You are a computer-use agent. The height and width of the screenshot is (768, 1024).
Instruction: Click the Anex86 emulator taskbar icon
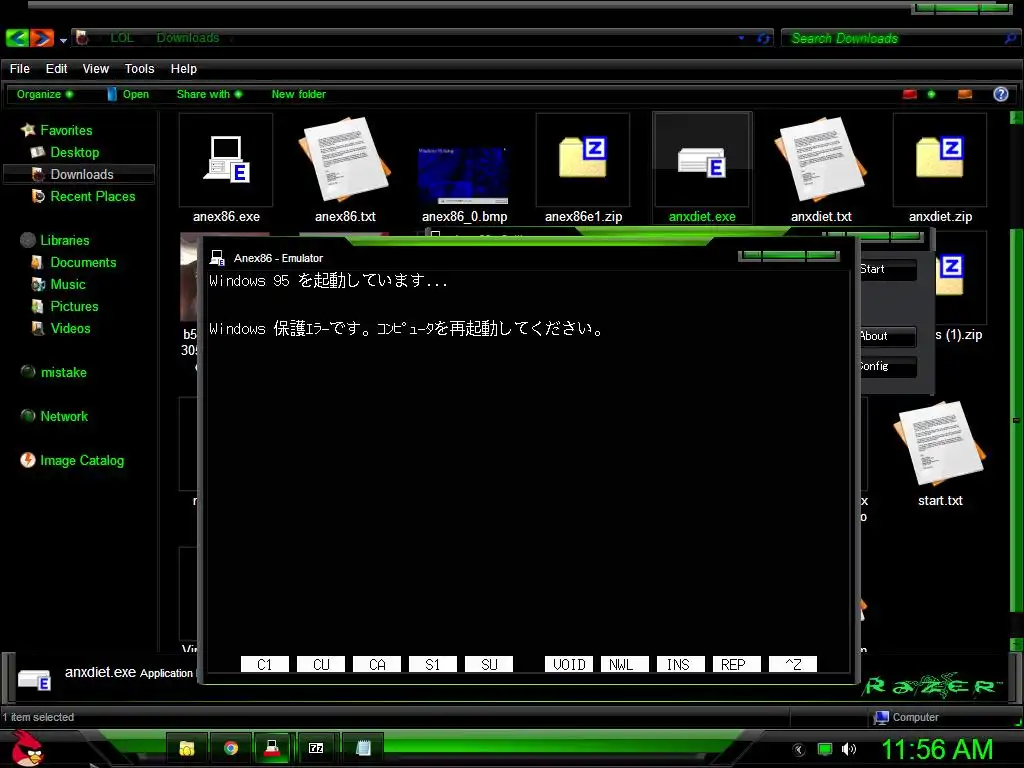point(273,748)
